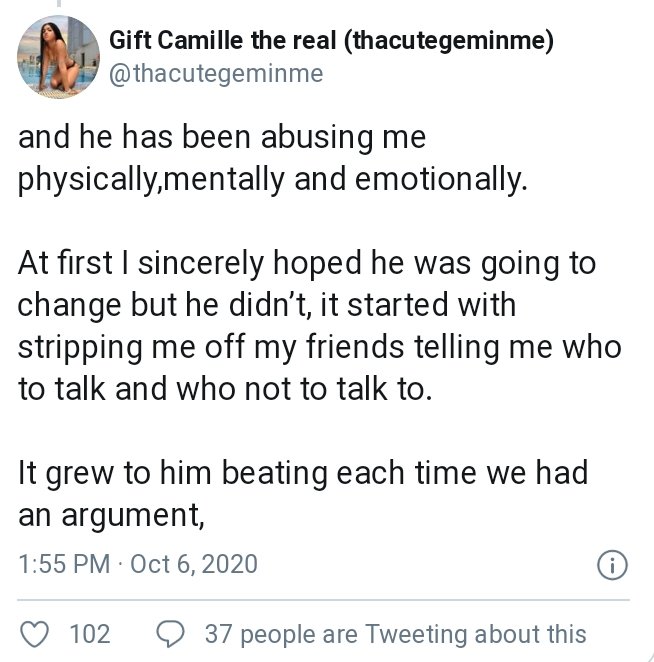
Task: Click the line 'to talk and who not to talk to.'
Action: pos(226,391)
